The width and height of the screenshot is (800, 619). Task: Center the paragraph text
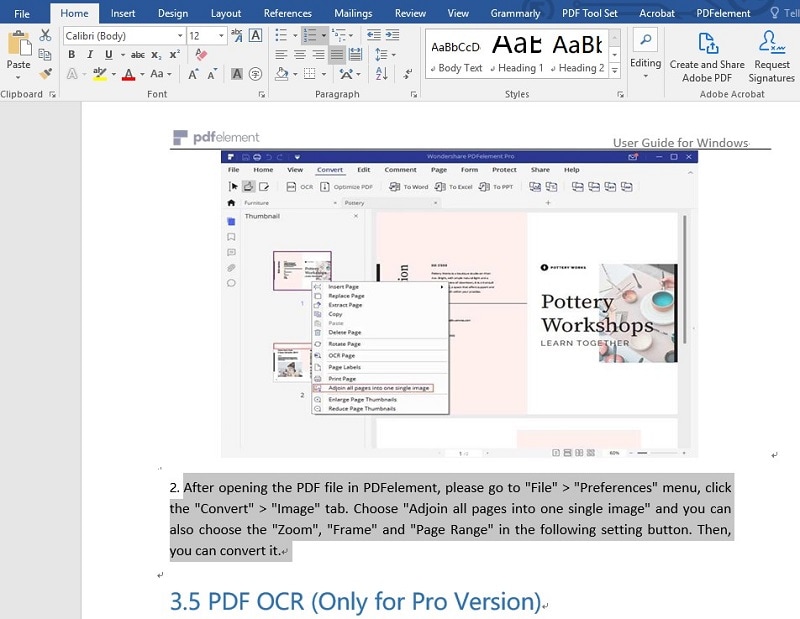pos(300,55)
